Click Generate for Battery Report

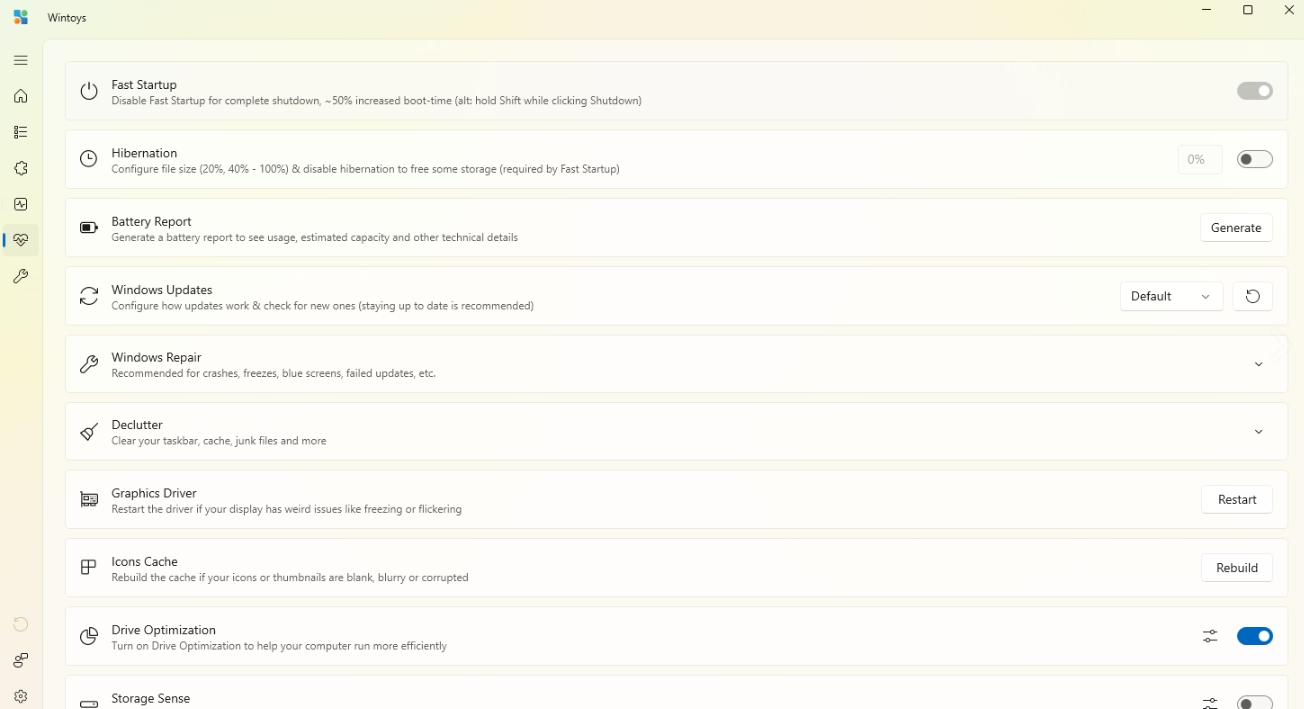1236,228
